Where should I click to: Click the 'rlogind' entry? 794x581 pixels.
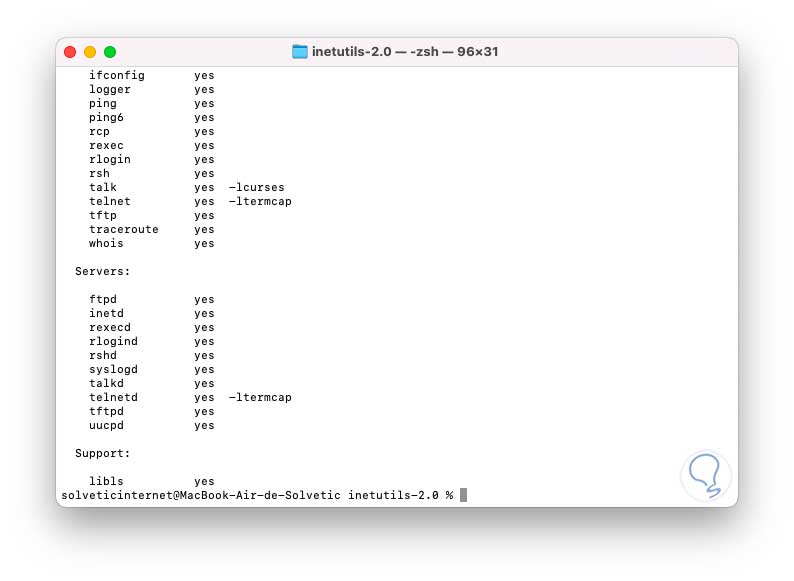tap(113, 341)
